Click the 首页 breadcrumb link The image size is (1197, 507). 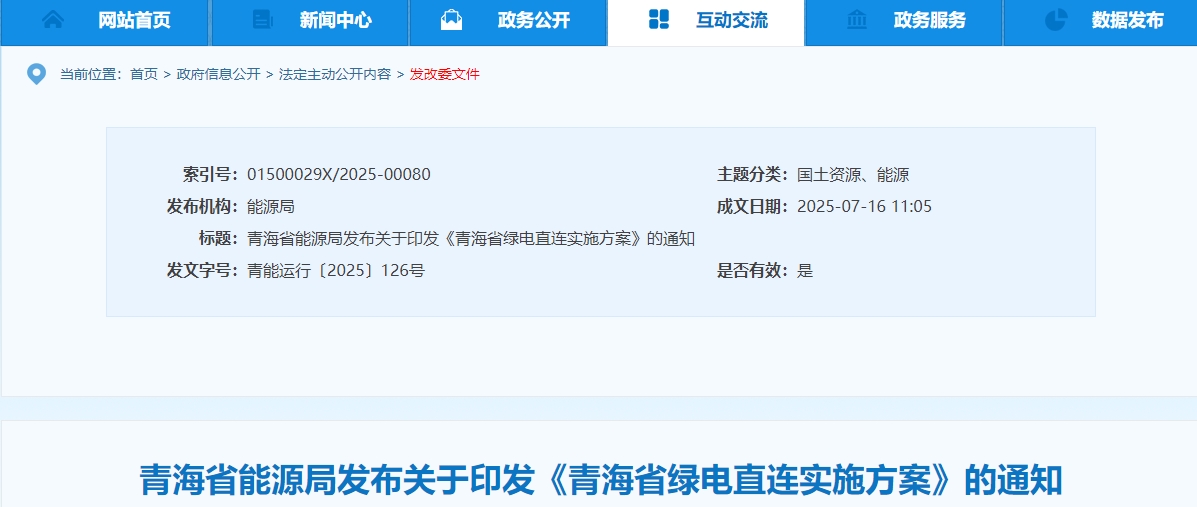144,74
